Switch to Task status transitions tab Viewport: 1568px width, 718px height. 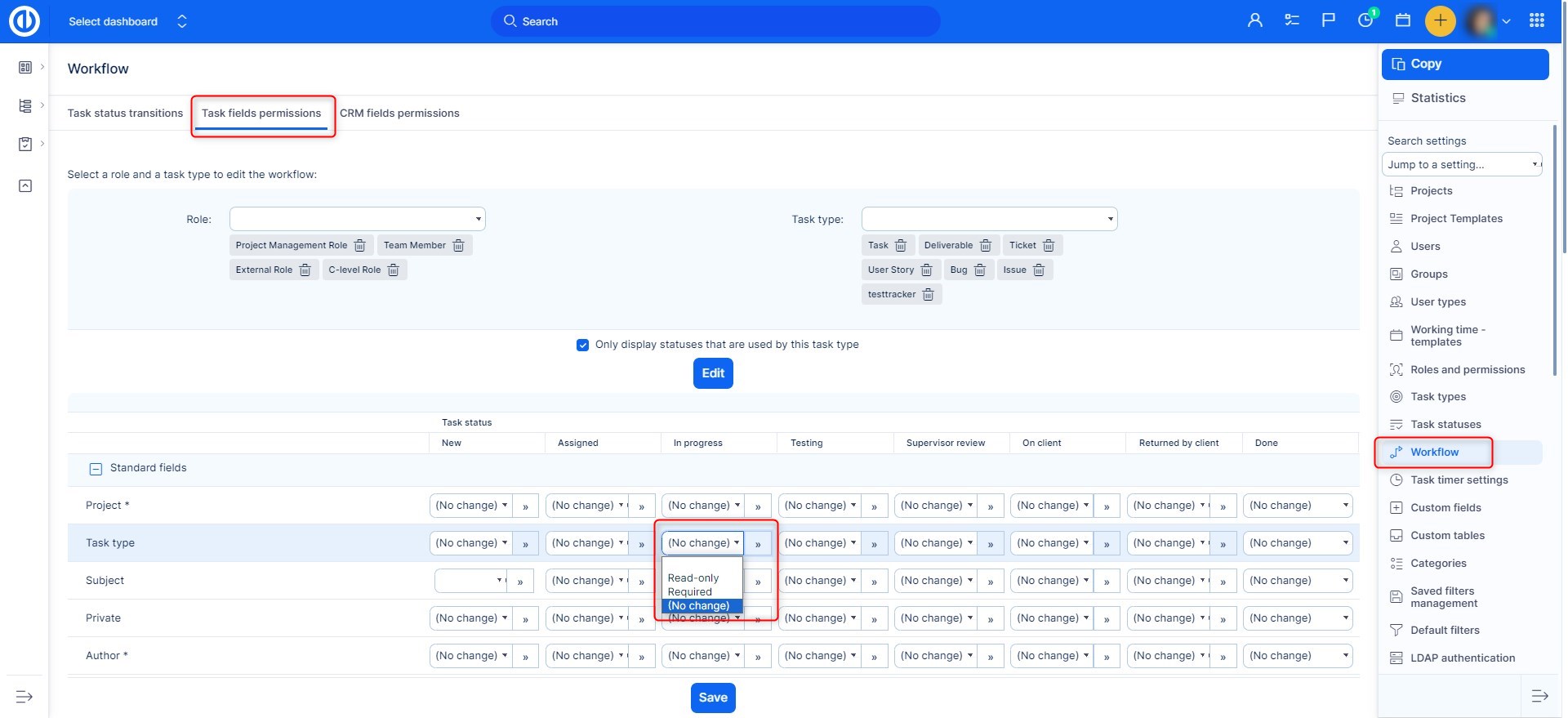click(x=125, y=114)
